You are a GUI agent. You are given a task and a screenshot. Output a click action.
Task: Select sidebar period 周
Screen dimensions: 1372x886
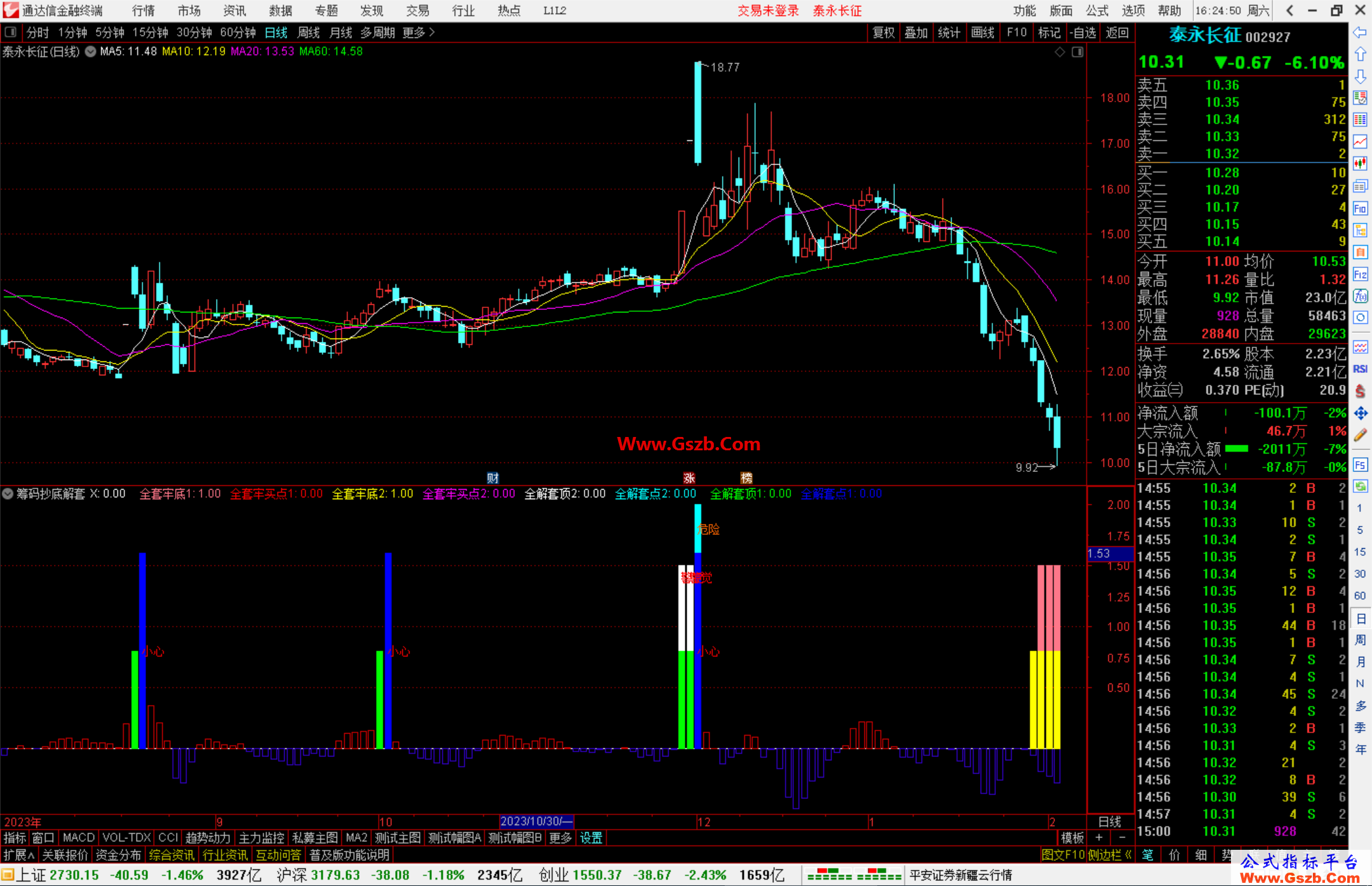tap(1360, 640)
